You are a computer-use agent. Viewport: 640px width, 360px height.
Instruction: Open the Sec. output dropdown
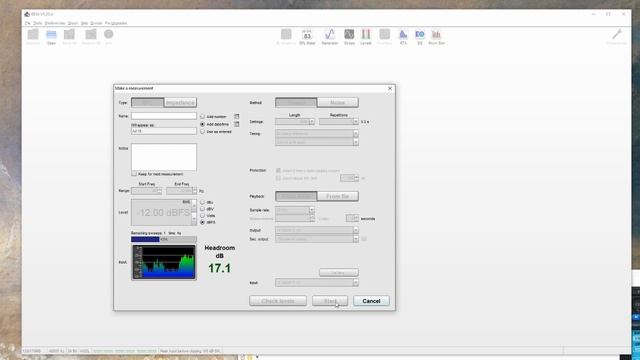(317, 239)
